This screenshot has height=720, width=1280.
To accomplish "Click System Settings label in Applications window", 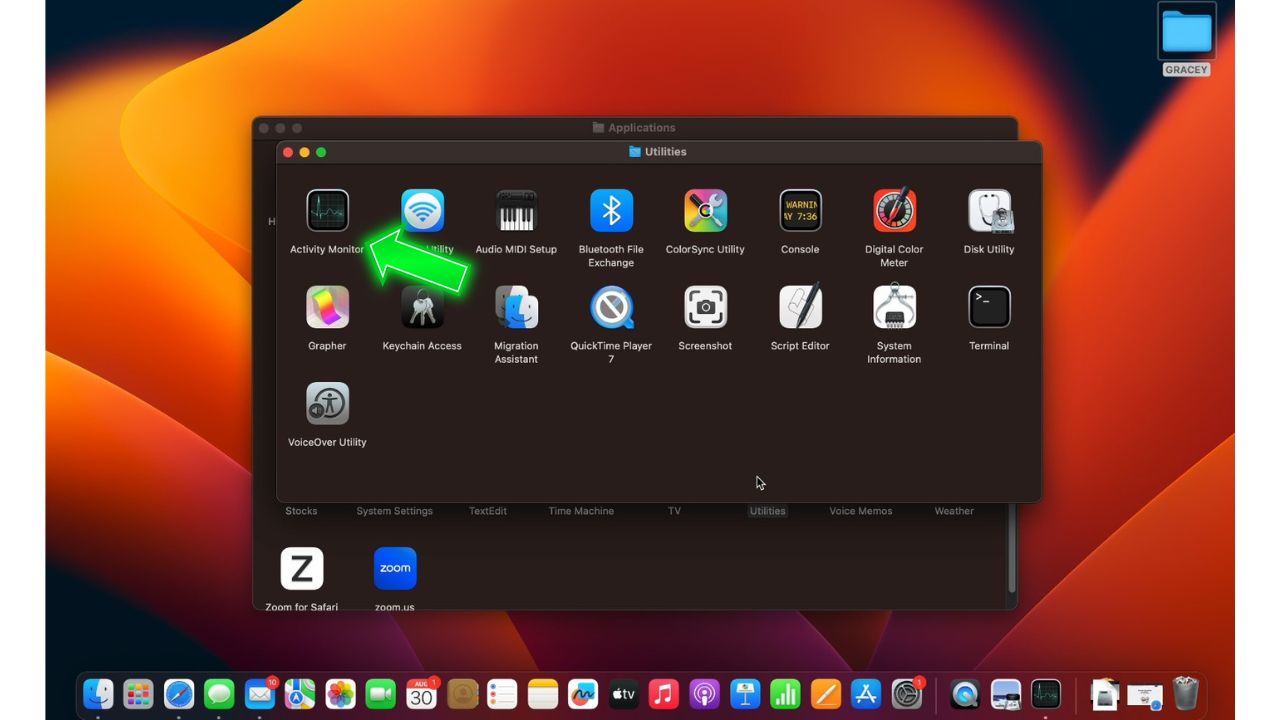I will click(395, 511).
